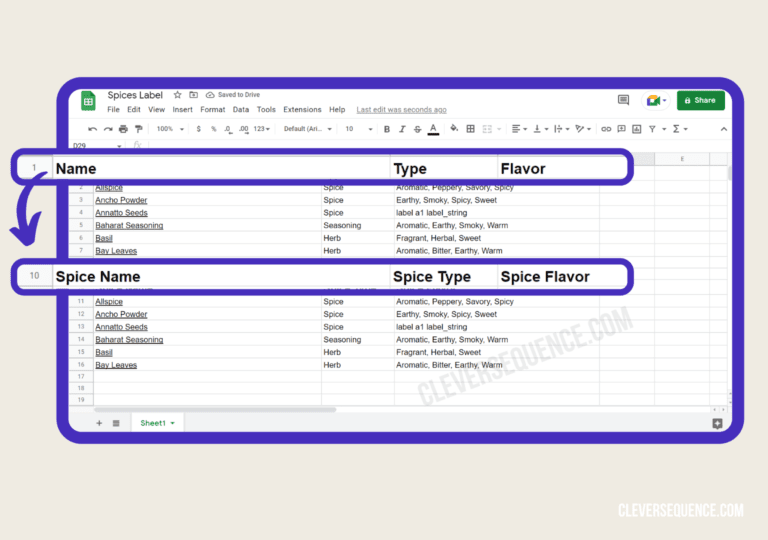Click the green Share button

pos(700,100)
